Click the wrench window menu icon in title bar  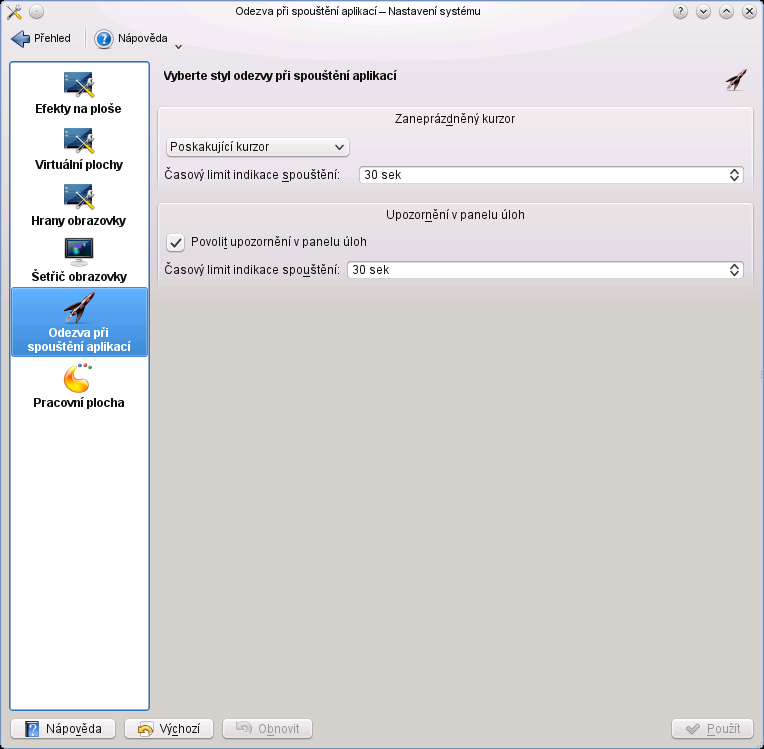tap(15, 11)
